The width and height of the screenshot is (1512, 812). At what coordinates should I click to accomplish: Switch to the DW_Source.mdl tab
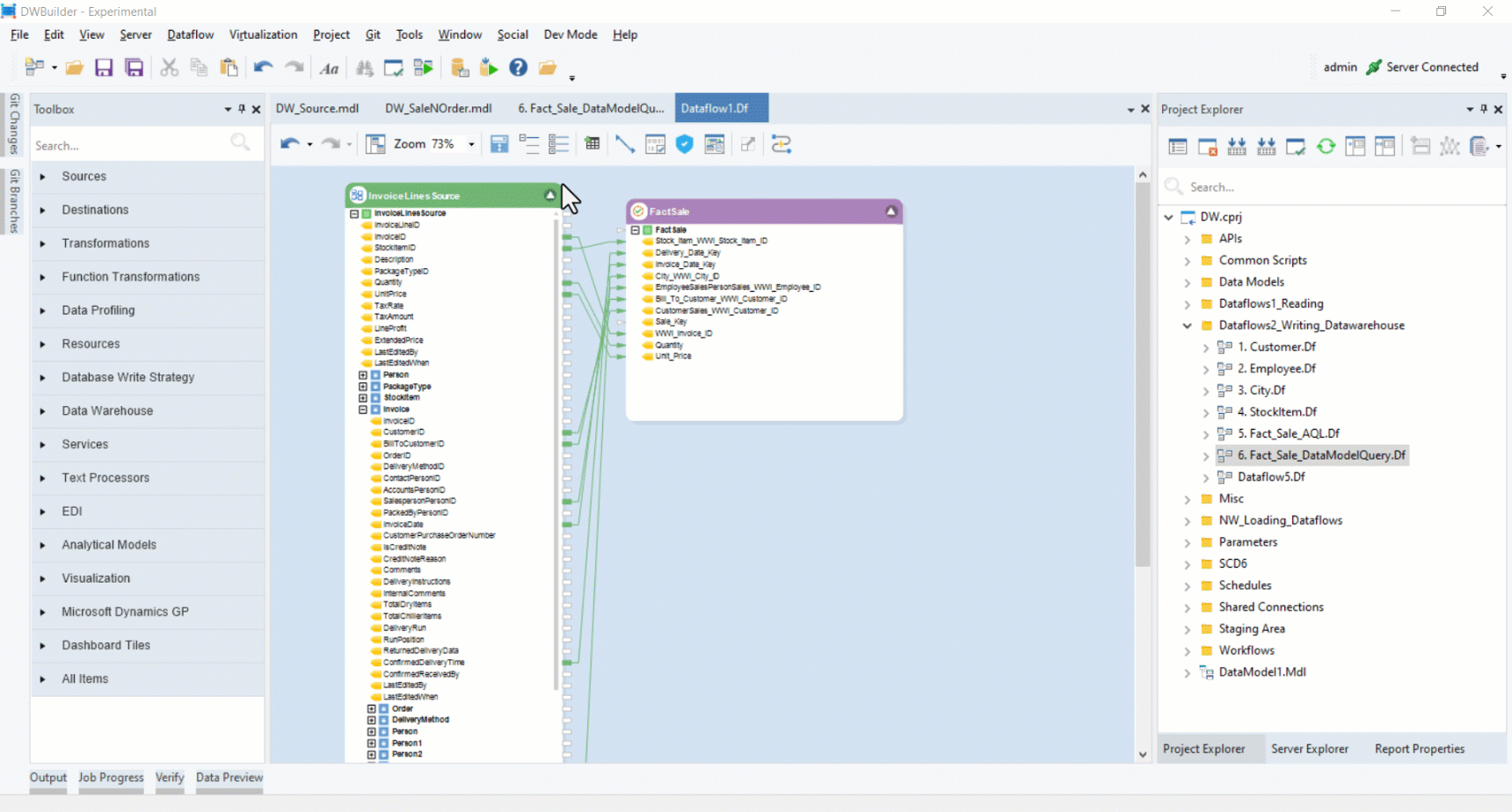[x=317, y=108]
